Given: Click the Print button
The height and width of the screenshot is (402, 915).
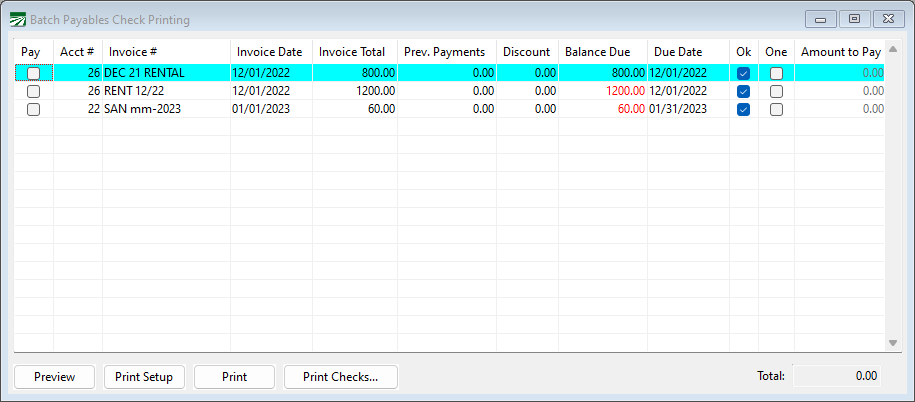Looking at the screenshot, I should tap(234, 377).
